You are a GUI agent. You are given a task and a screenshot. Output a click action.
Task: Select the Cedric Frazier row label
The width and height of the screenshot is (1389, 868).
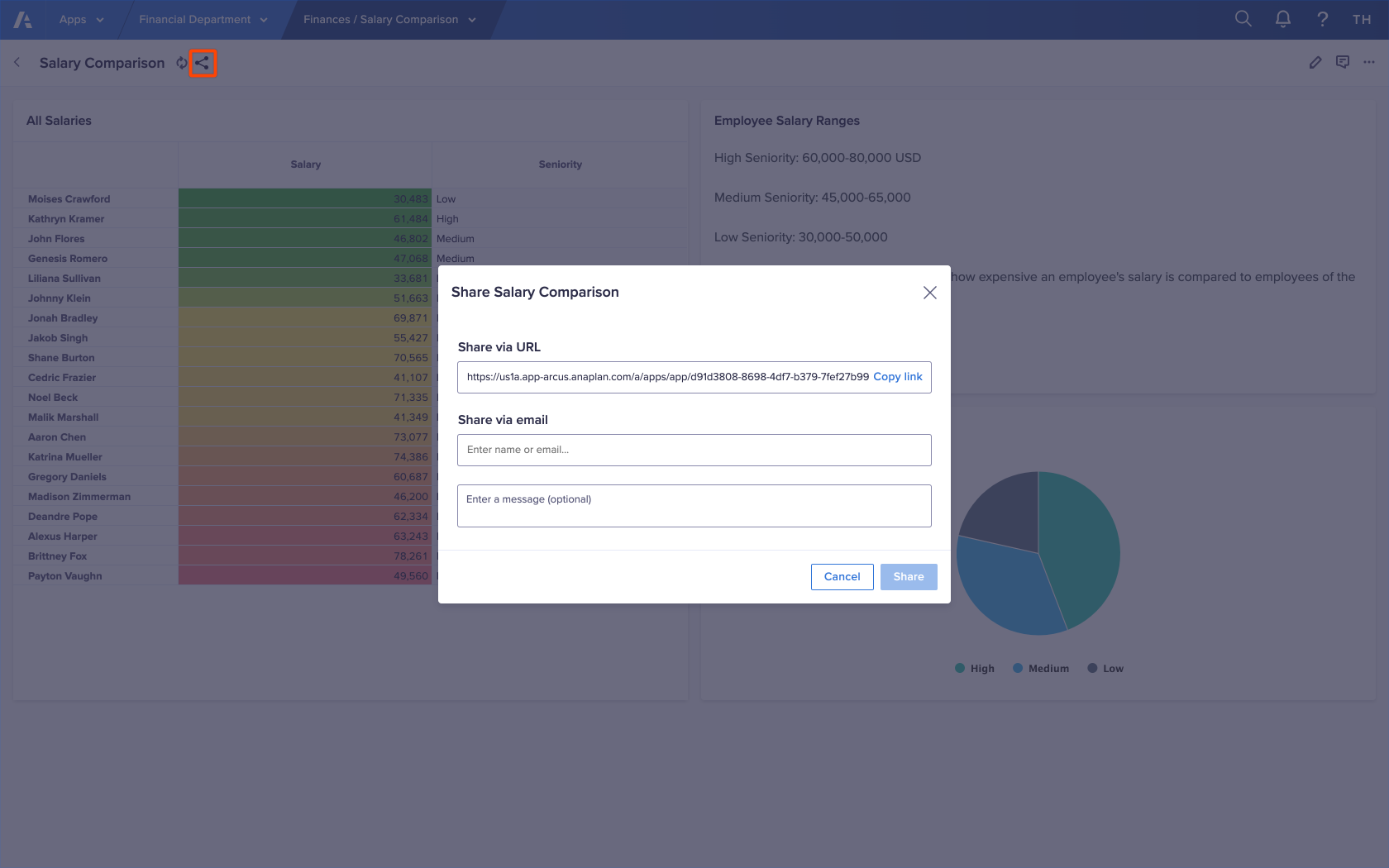pyautogui.click(x=62, y=378)
